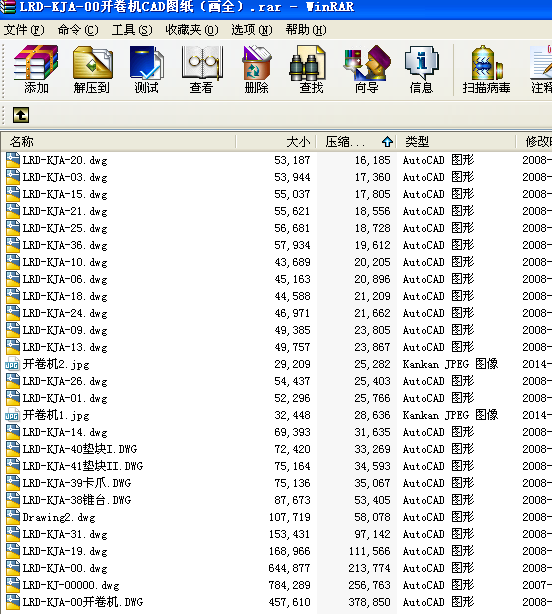552x614 pixels.
Task: Toggle the sort arrow in Packed column
Action: (x=387, y=142)
